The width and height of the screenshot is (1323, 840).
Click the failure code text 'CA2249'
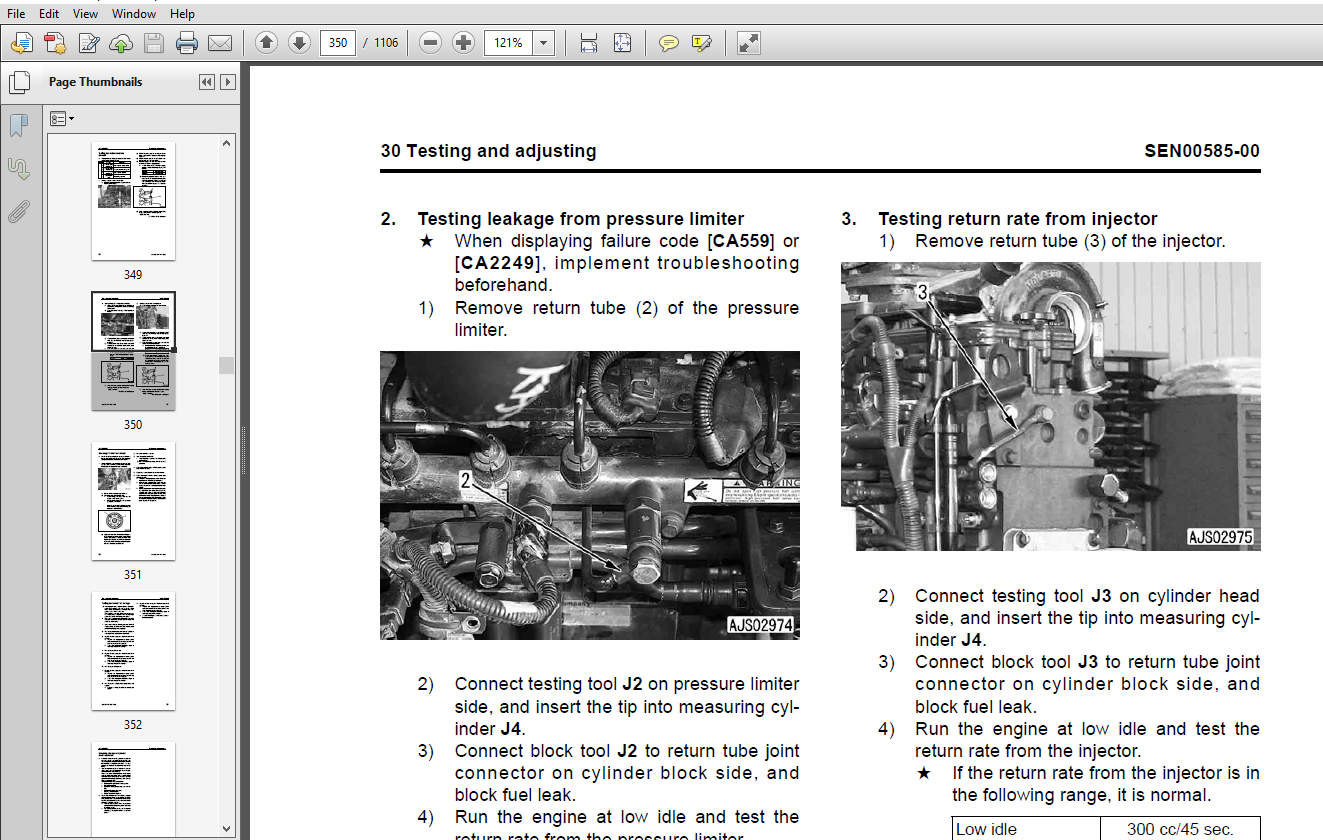coord(497,263)
